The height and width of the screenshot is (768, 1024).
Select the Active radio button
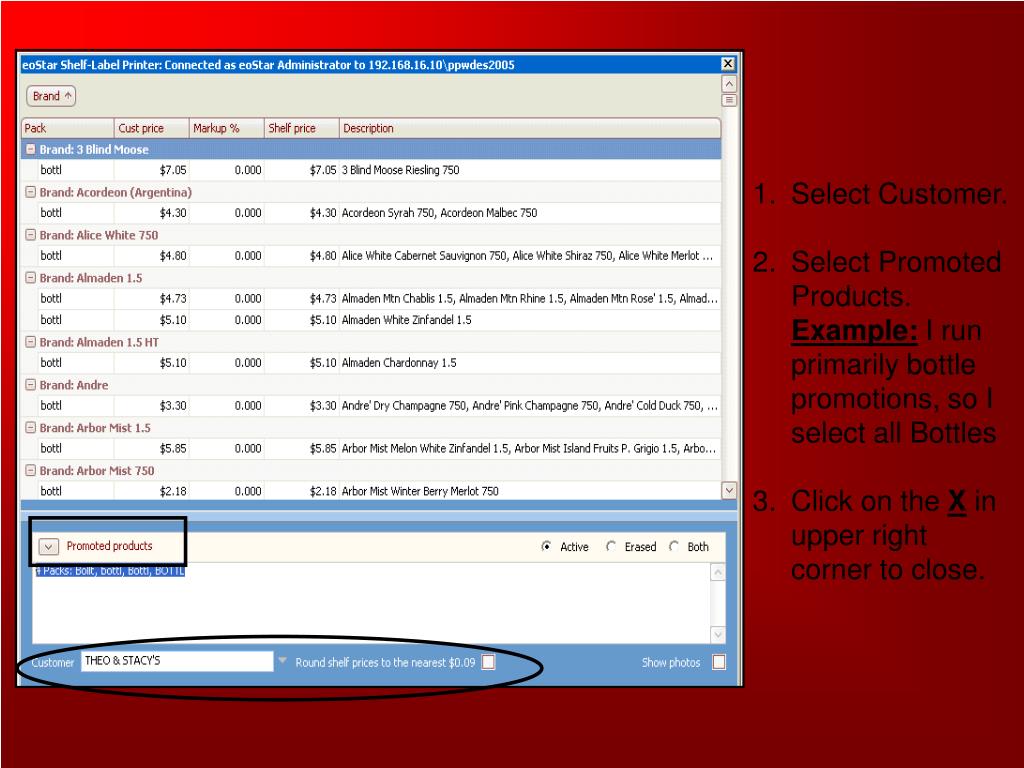(546, 547)
